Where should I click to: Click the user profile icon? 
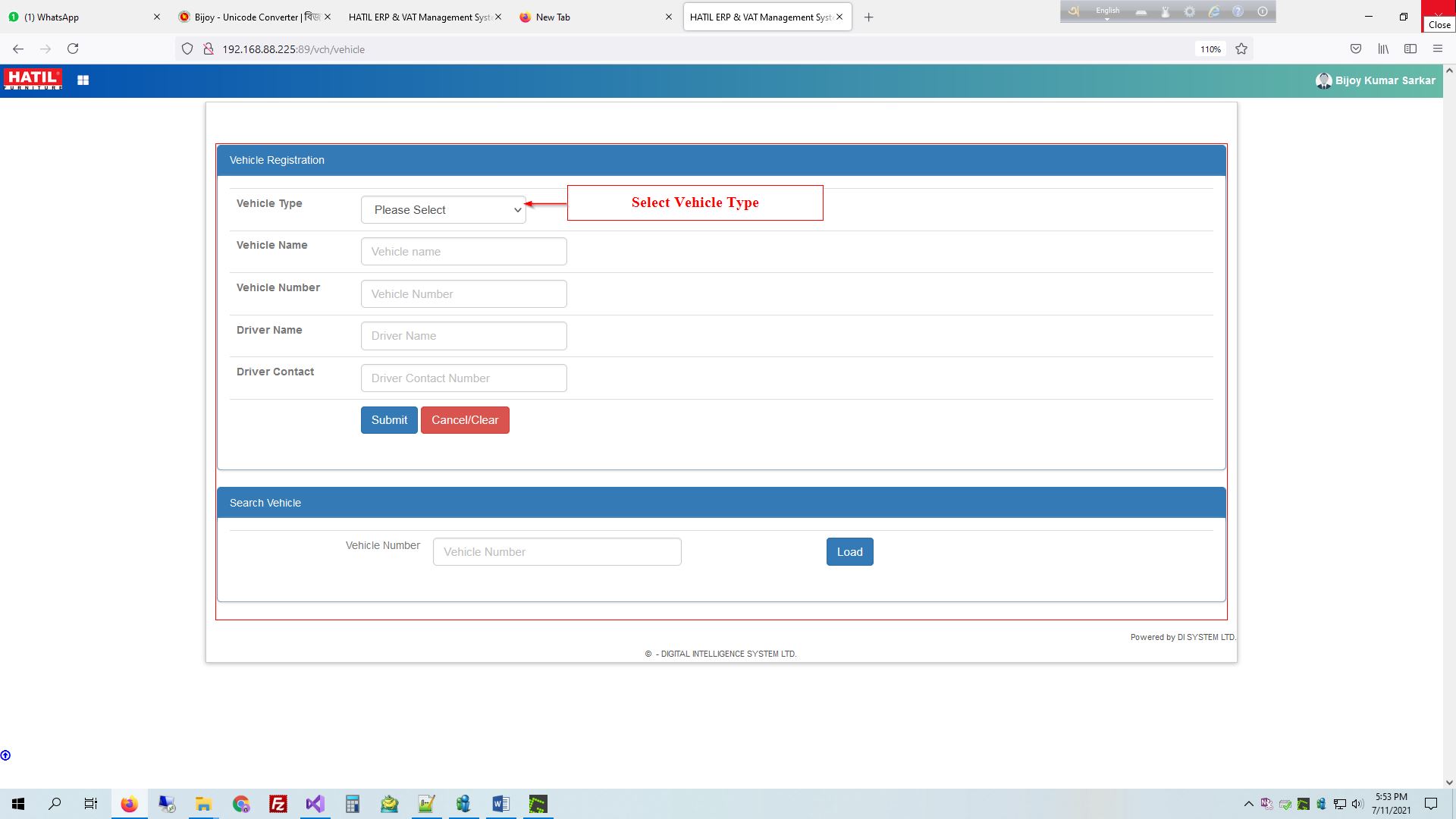tap(1325, 80)
